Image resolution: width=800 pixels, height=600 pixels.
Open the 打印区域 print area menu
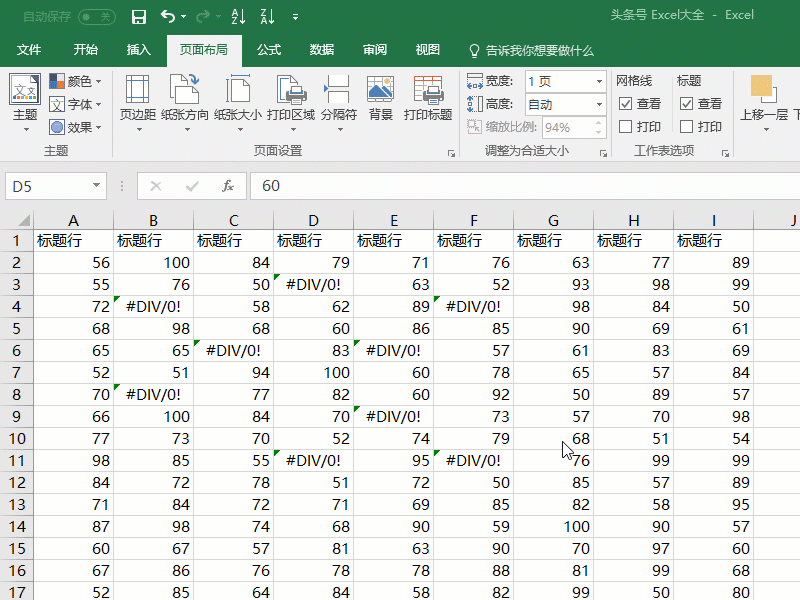tap(291, 103)
